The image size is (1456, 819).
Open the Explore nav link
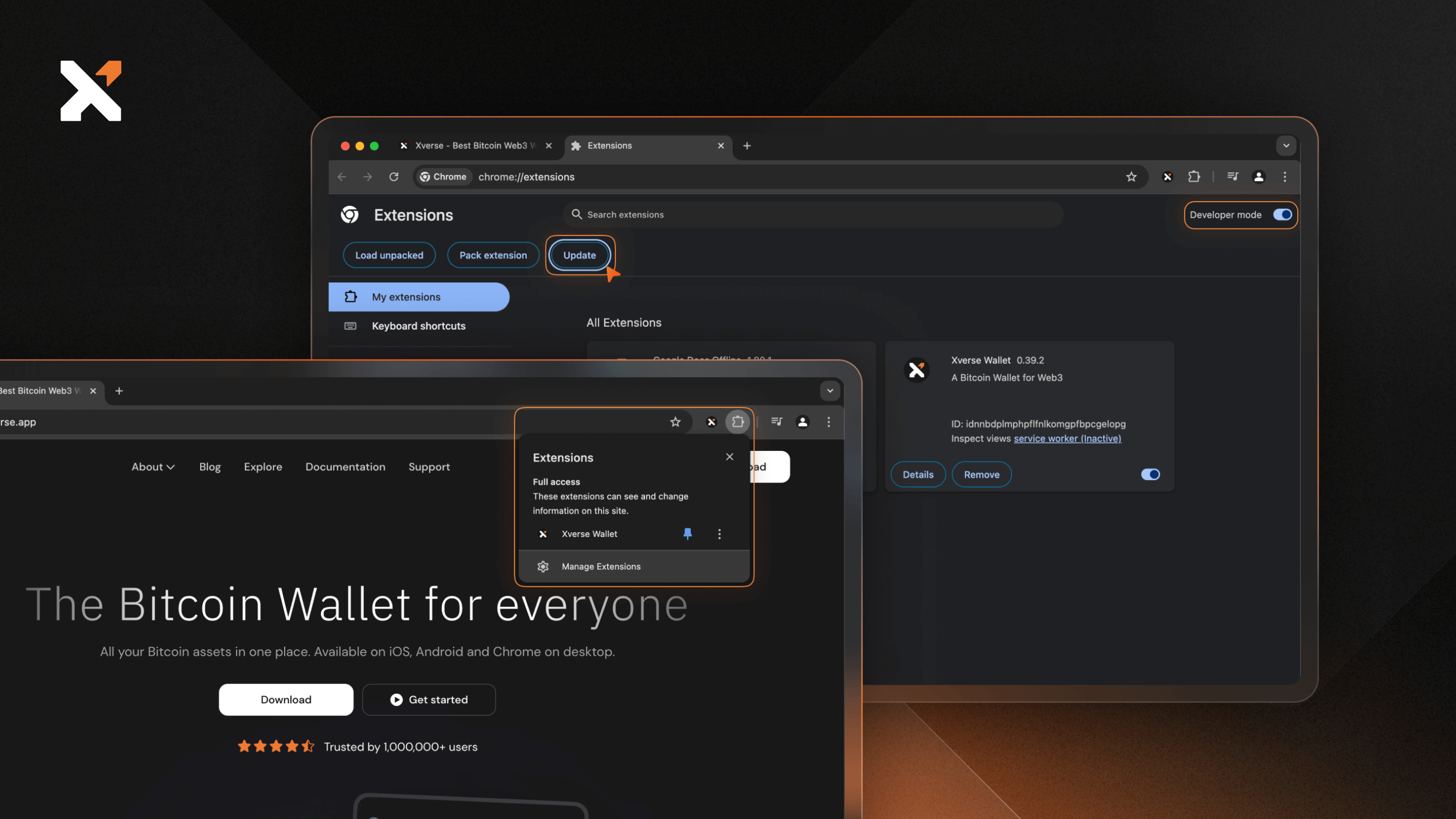(263, 467)
